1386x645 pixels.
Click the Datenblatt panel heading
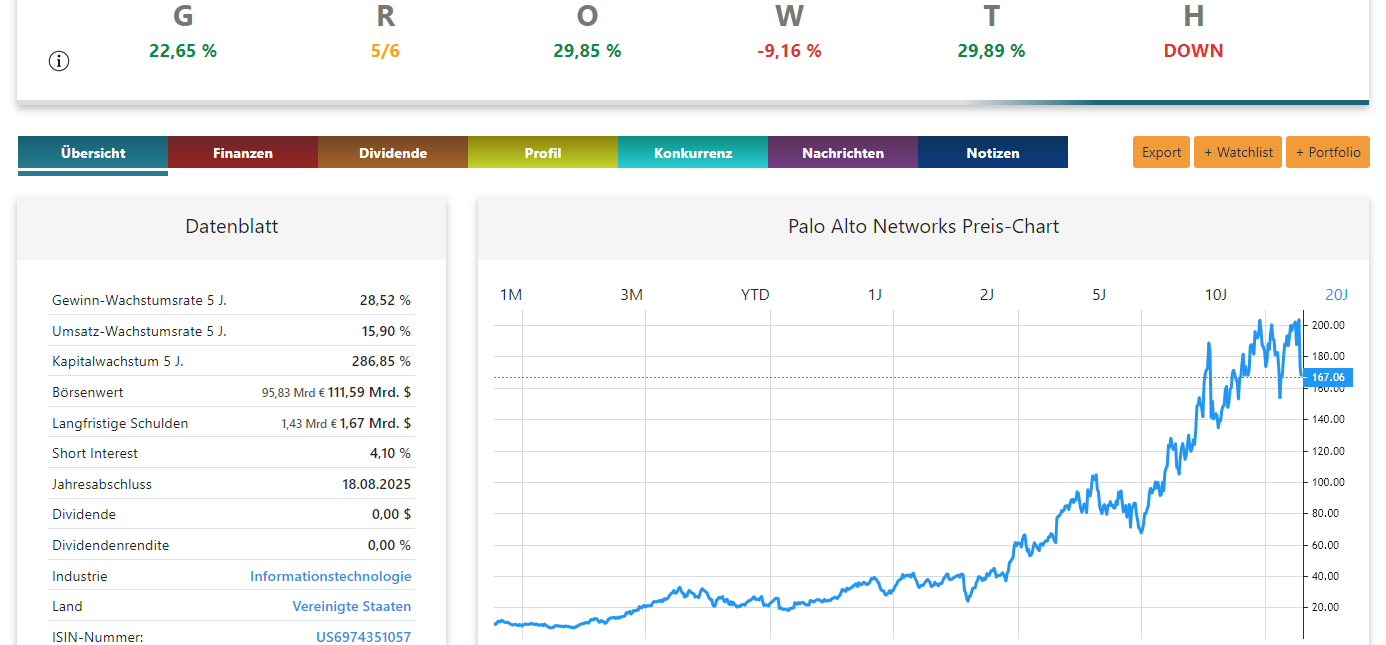pos(232,227)
